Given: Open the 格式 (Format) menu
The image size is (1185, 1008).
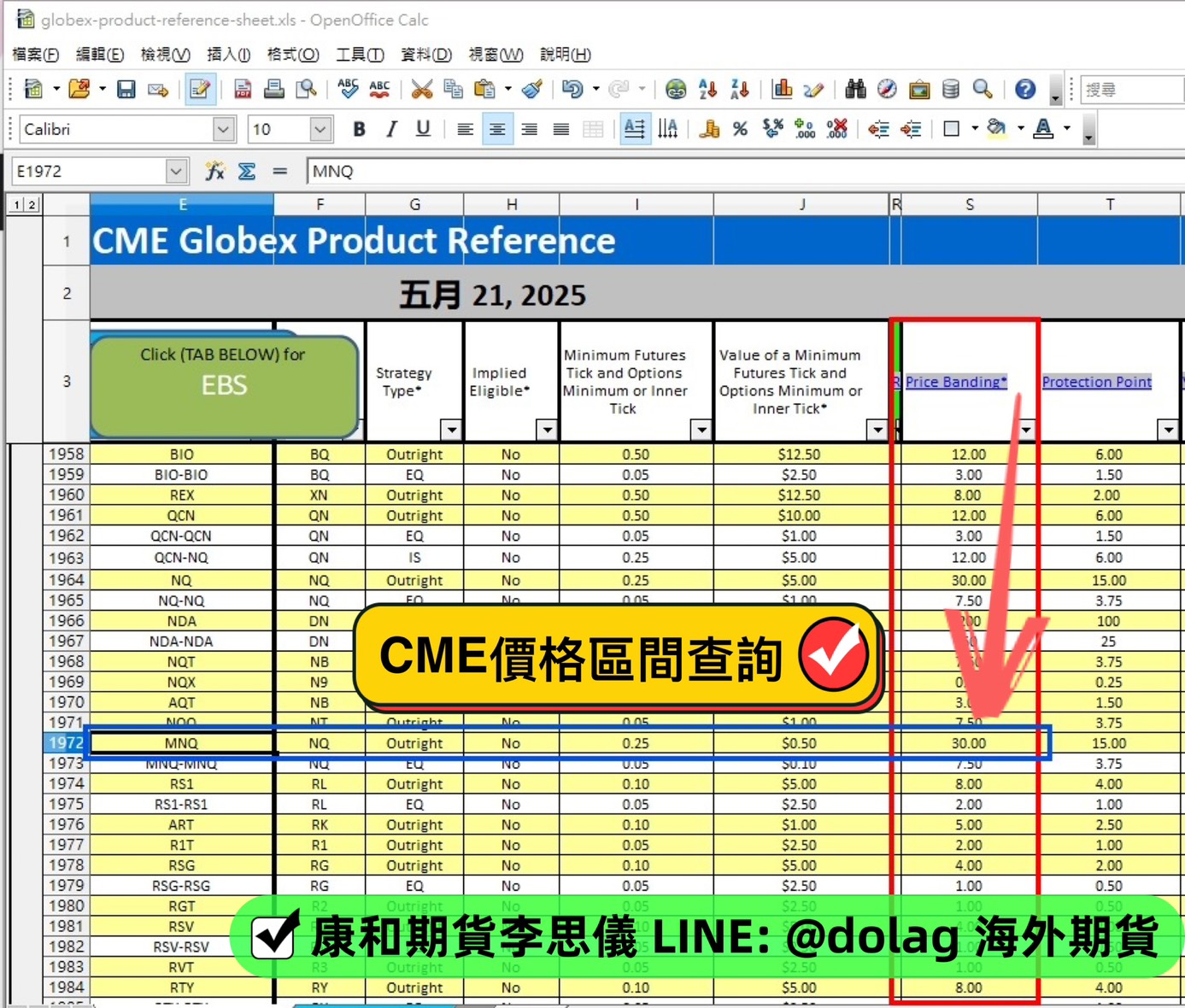Looking at the screenshot, I should click(292, 55).
